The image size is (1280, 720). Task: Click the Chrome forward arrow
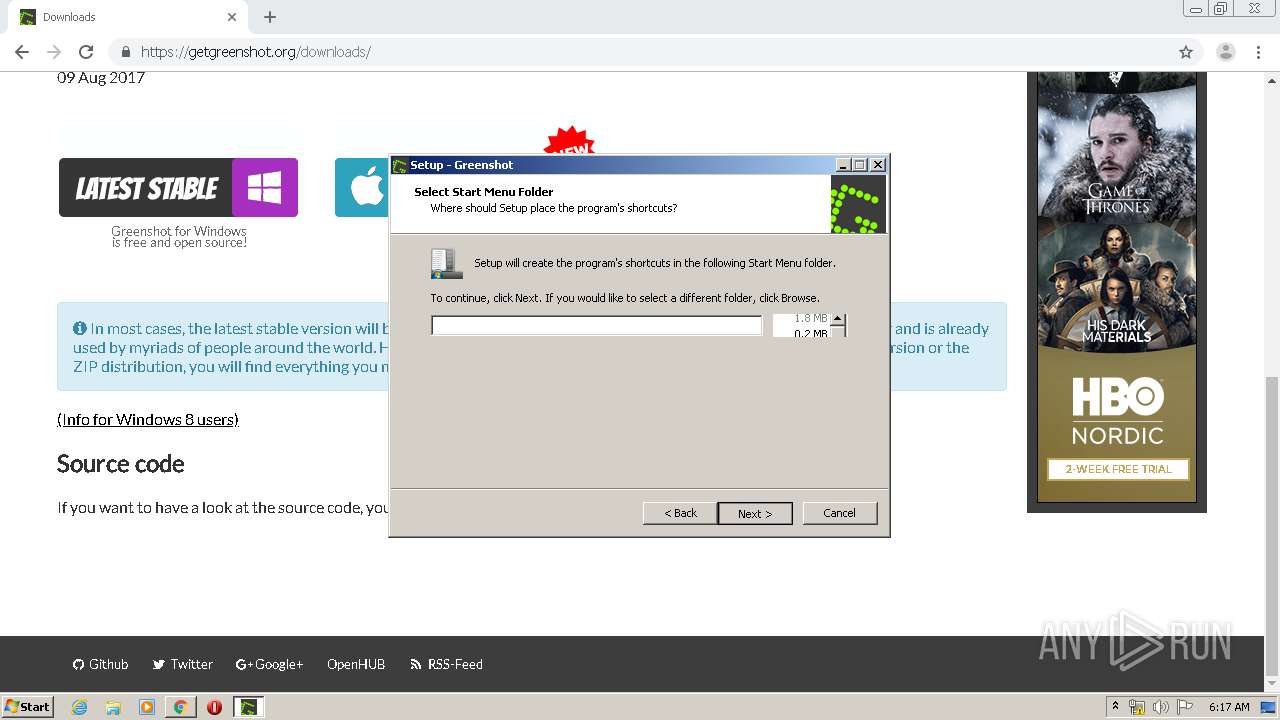tap(54, 52)
